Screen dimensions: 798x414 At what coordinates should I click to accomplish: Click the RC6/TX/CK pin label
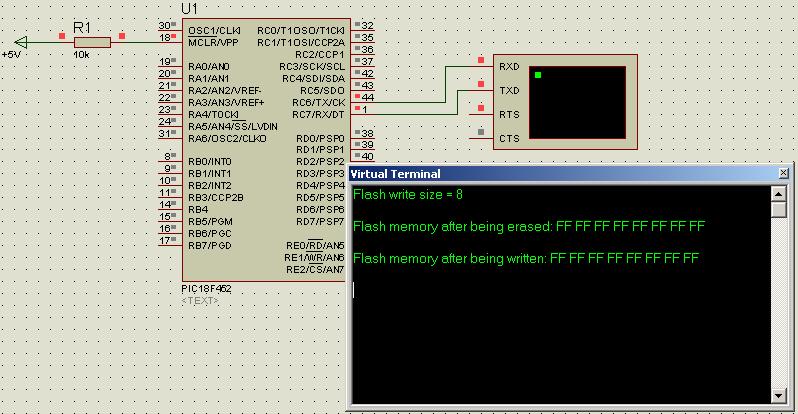[x=317, y=102]
